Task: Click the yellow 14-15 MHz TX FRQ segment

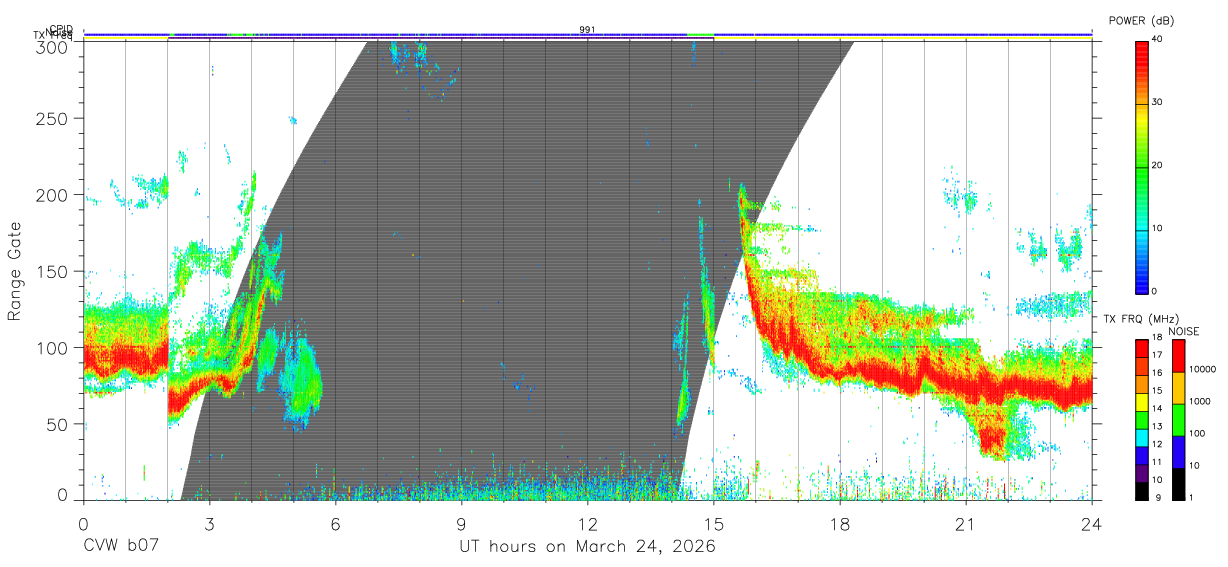Action: pos(1142,401)
